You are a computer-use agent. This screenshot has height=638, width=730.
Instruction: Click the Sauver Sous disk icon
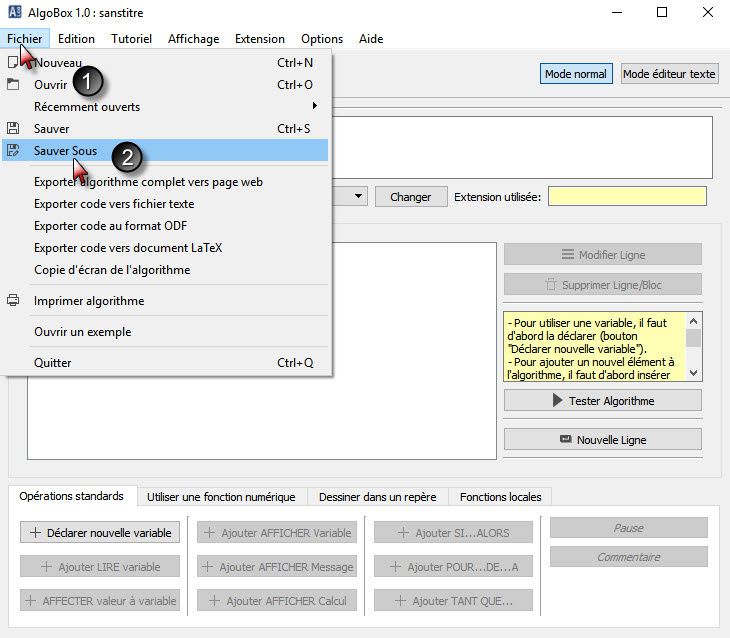click(x=13, y=150)
